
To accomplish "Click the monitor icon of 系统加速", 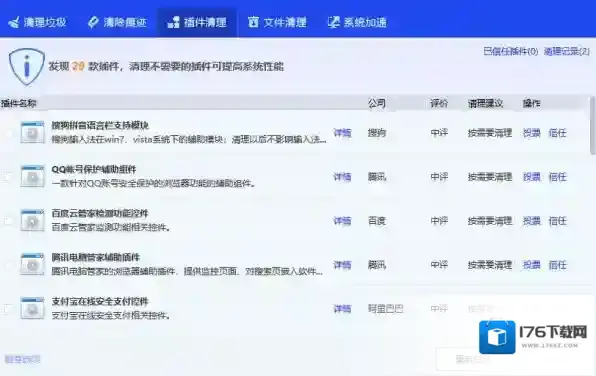I will point(333,22).
